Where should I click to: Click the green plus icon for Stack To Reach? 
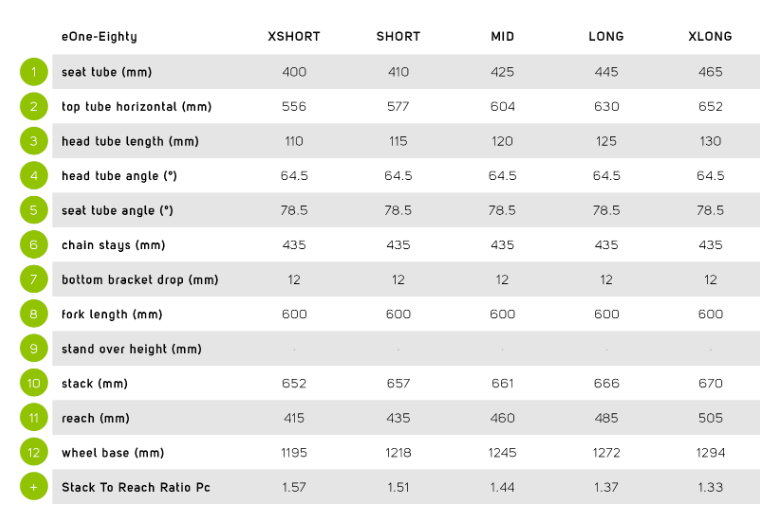click(34, 487)
